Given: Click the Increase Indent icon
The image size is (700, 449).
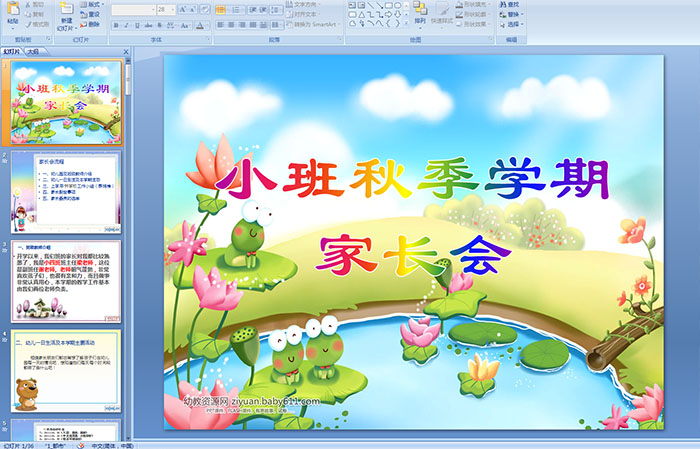Looking at the screenshot, I should pyautogui.click(x=263, y=10).
